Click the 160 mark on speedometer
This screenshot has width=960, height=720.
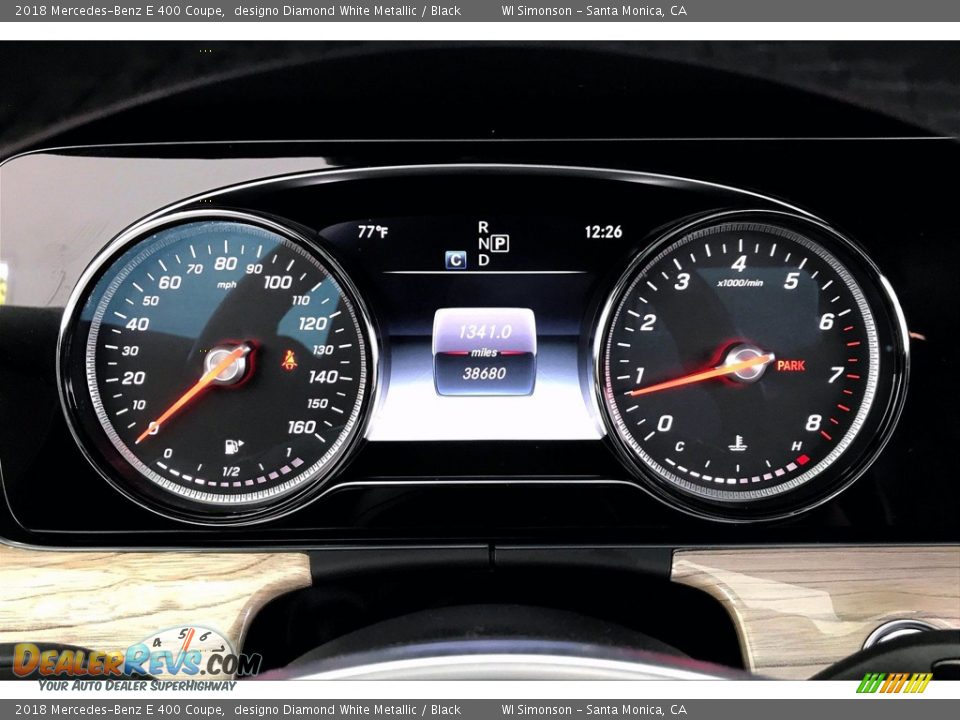pyautogui.click(x=302, y=427)
